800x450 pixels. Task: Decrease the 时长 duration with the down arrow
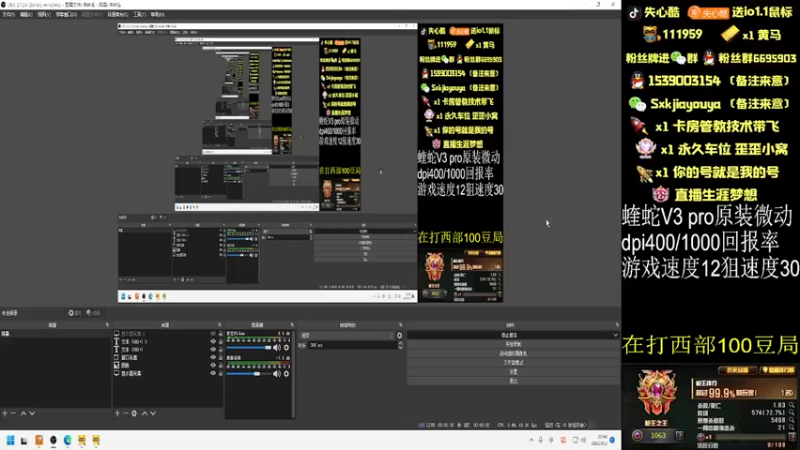pos(400,347)
